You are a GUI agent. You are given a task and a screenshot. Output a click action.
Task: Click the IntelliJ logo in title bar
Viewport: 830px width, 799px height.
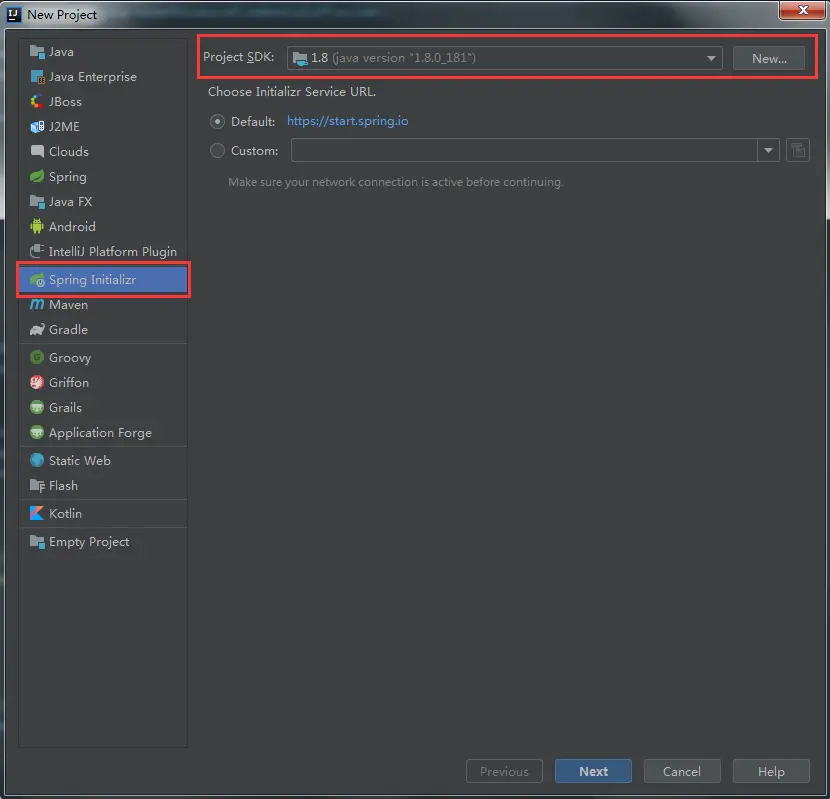(14, 14)
